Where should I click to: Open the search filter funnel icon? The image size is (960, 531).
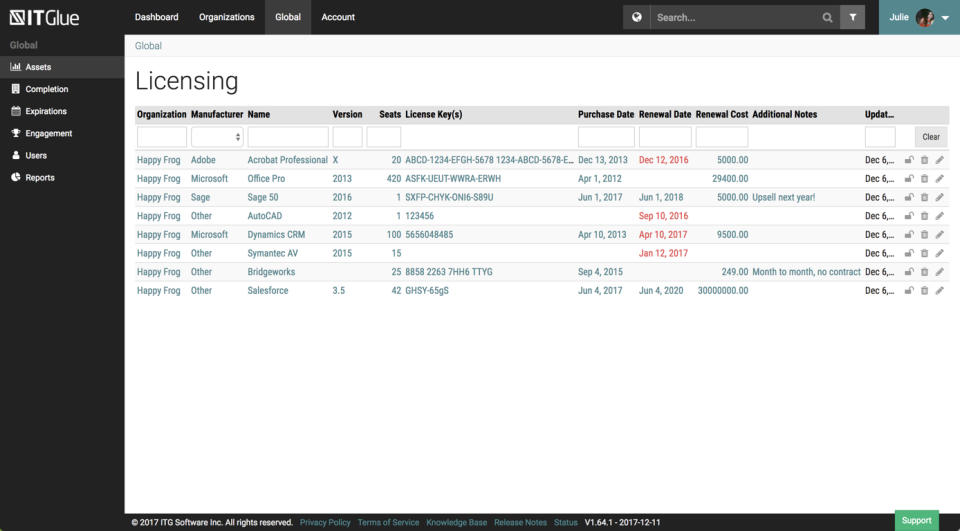click(852, 17)
